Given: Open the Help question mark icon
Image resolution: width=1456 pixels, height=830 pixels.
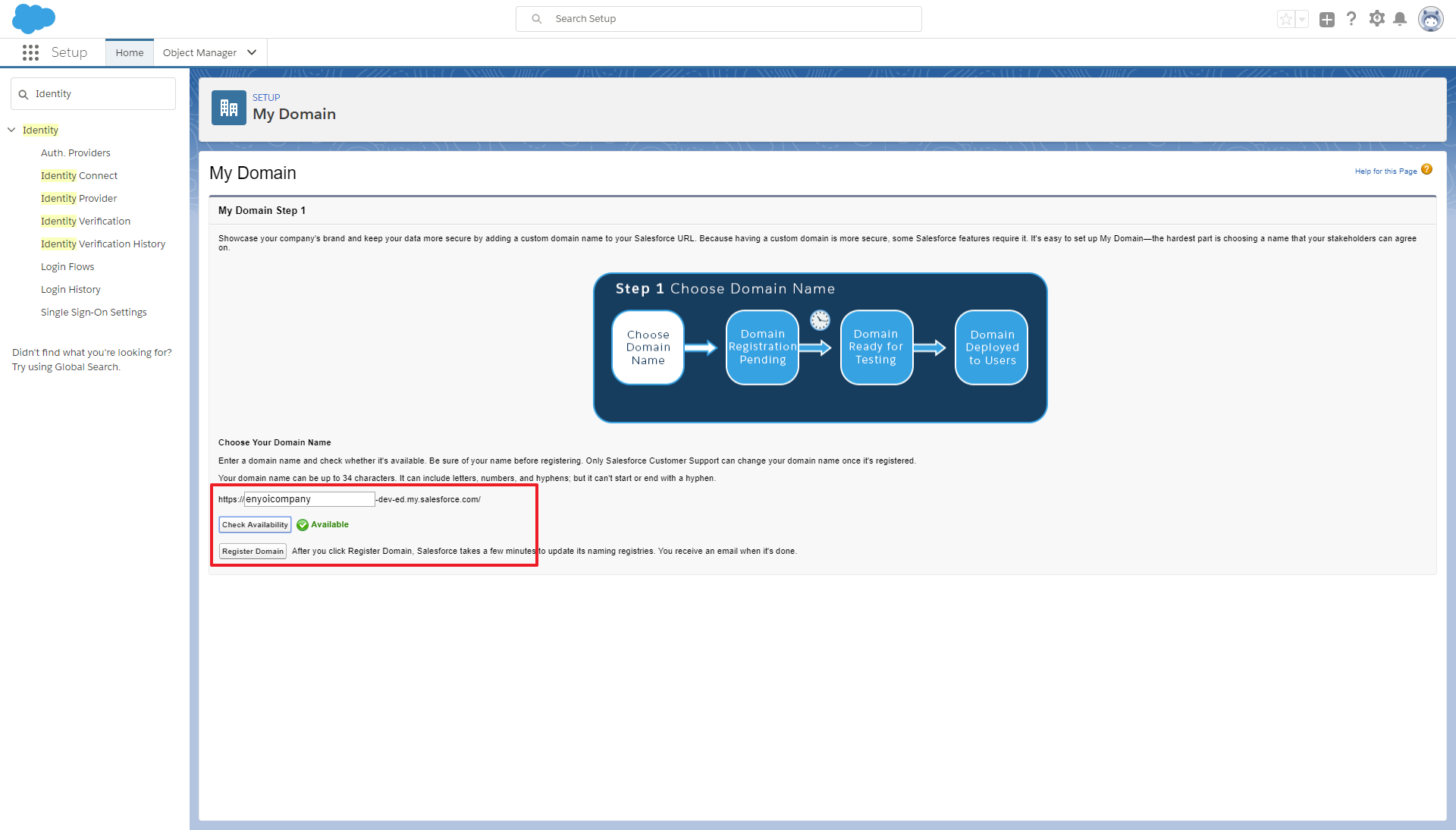Looking at the screenshot, I should coord(1351,19).
